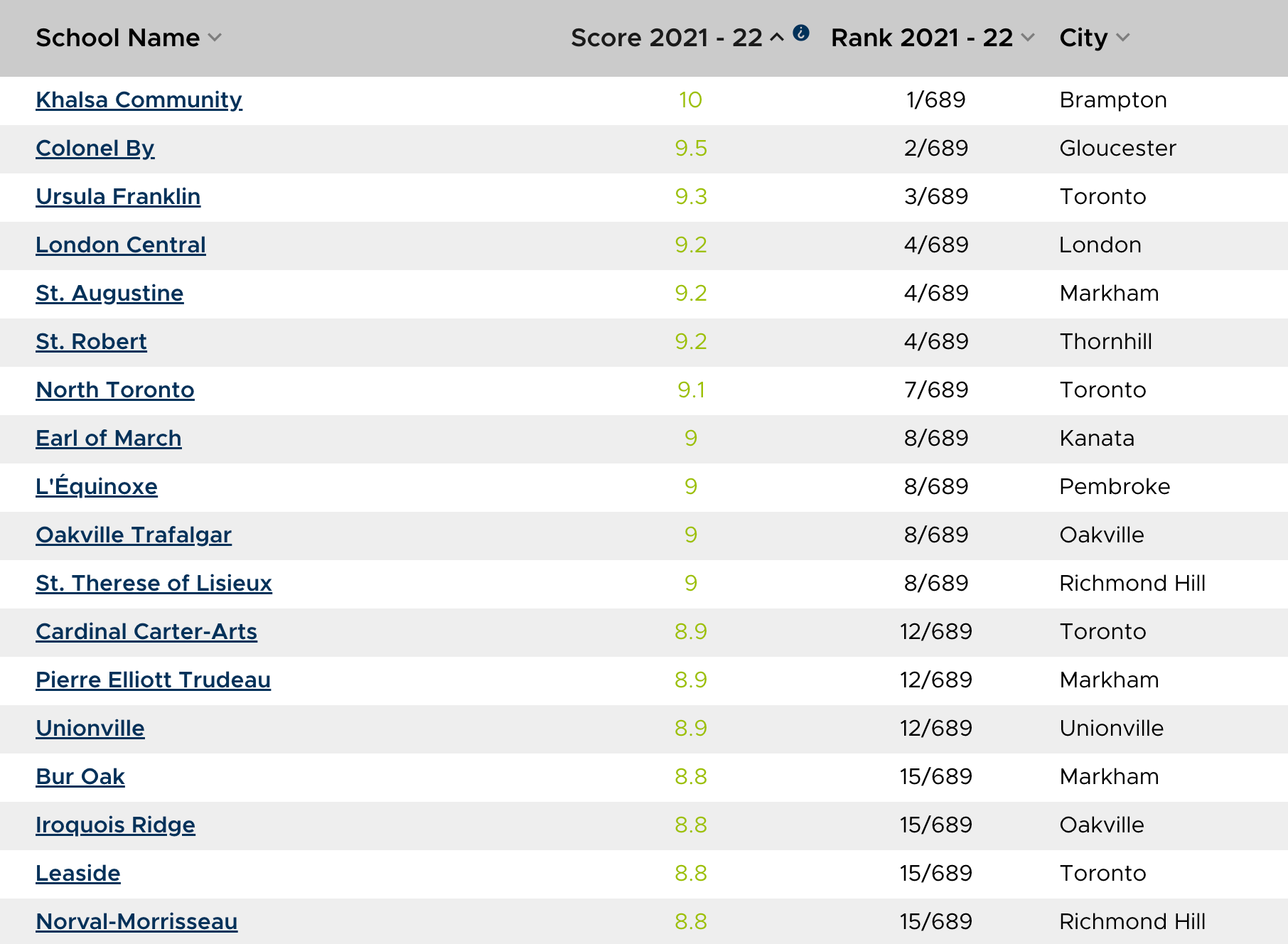Screen dimensions: 1288x944
Task: Select the Earl of March link
Action: tap(109, 439)
